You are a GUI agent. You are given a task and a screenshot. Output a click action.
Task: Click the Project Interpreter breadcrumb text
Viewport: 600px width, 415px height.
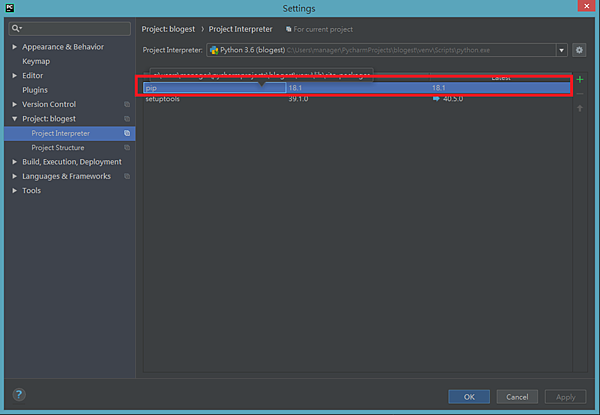240,29
